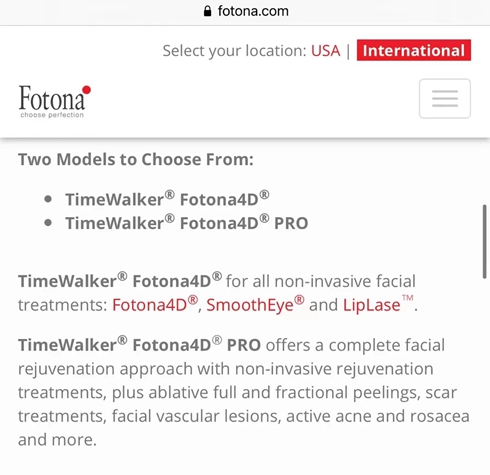
Task: Tap the 'choose perfection' tagline under logo
Action: pyautogui.click(x=52, y=115)
